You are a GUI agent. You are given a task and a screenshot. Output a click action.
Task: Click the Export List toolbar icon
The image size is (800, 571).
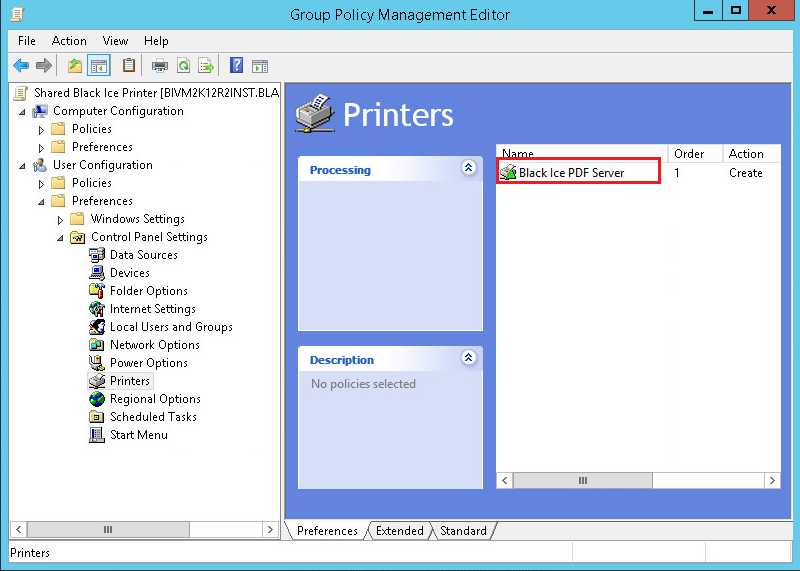pos(206,66)
